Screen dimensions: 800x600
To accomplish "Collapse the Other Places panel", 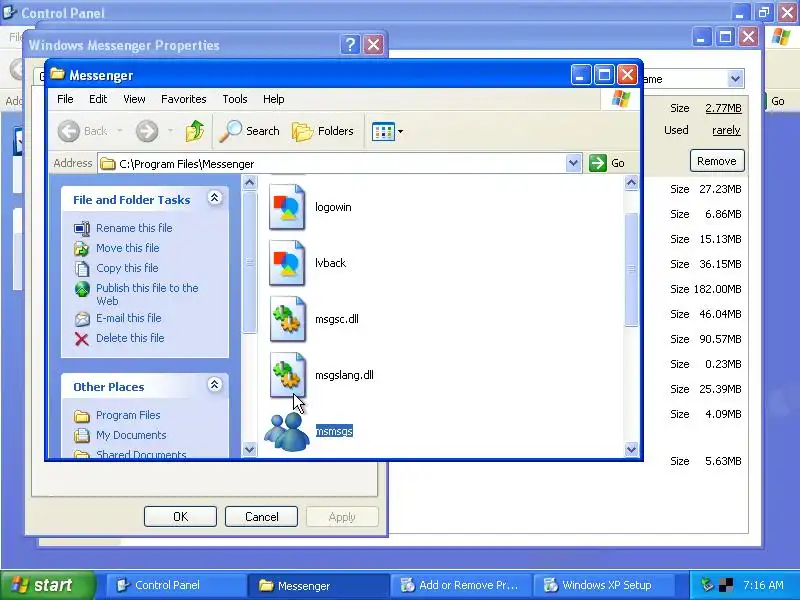I will pyautogui.click(x=214, y=385).
